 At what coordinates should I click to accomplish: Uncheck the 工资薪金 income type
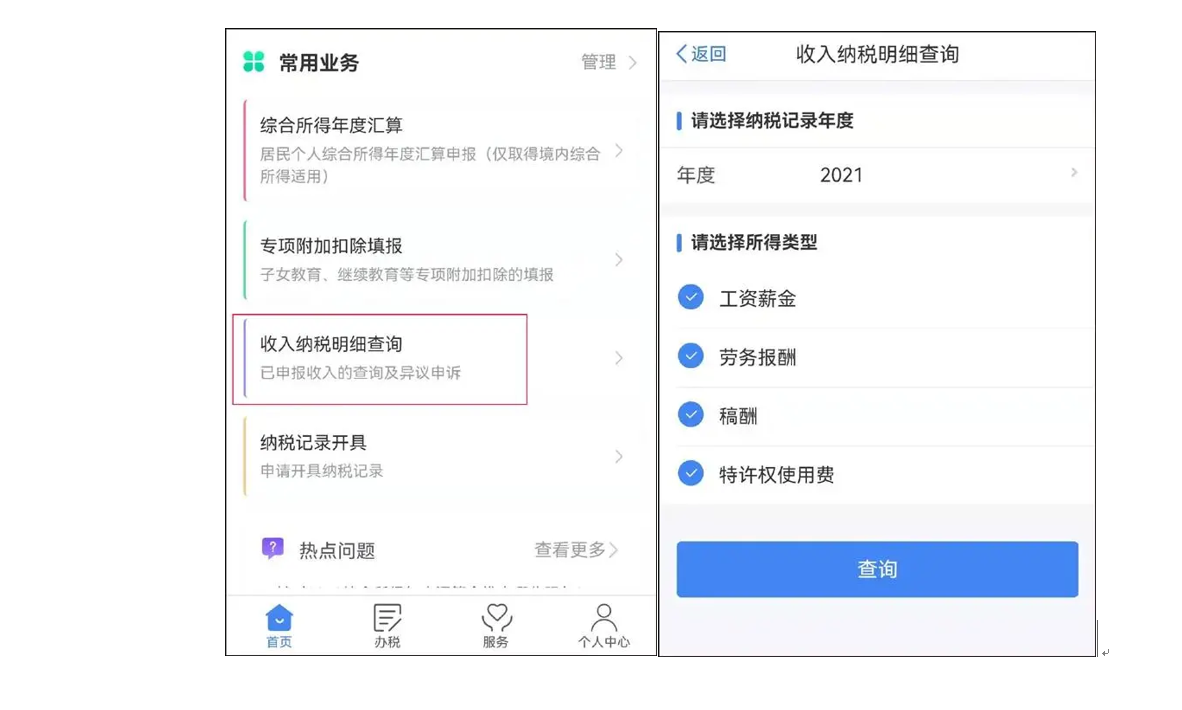(691, 297)
